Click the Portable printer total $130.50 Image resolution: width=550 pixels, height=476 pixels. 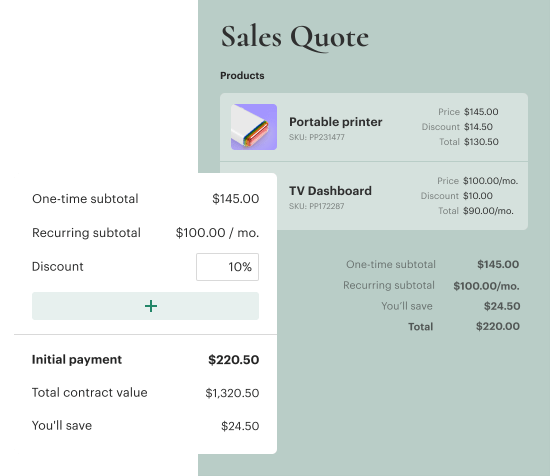[x=481, y=142]
